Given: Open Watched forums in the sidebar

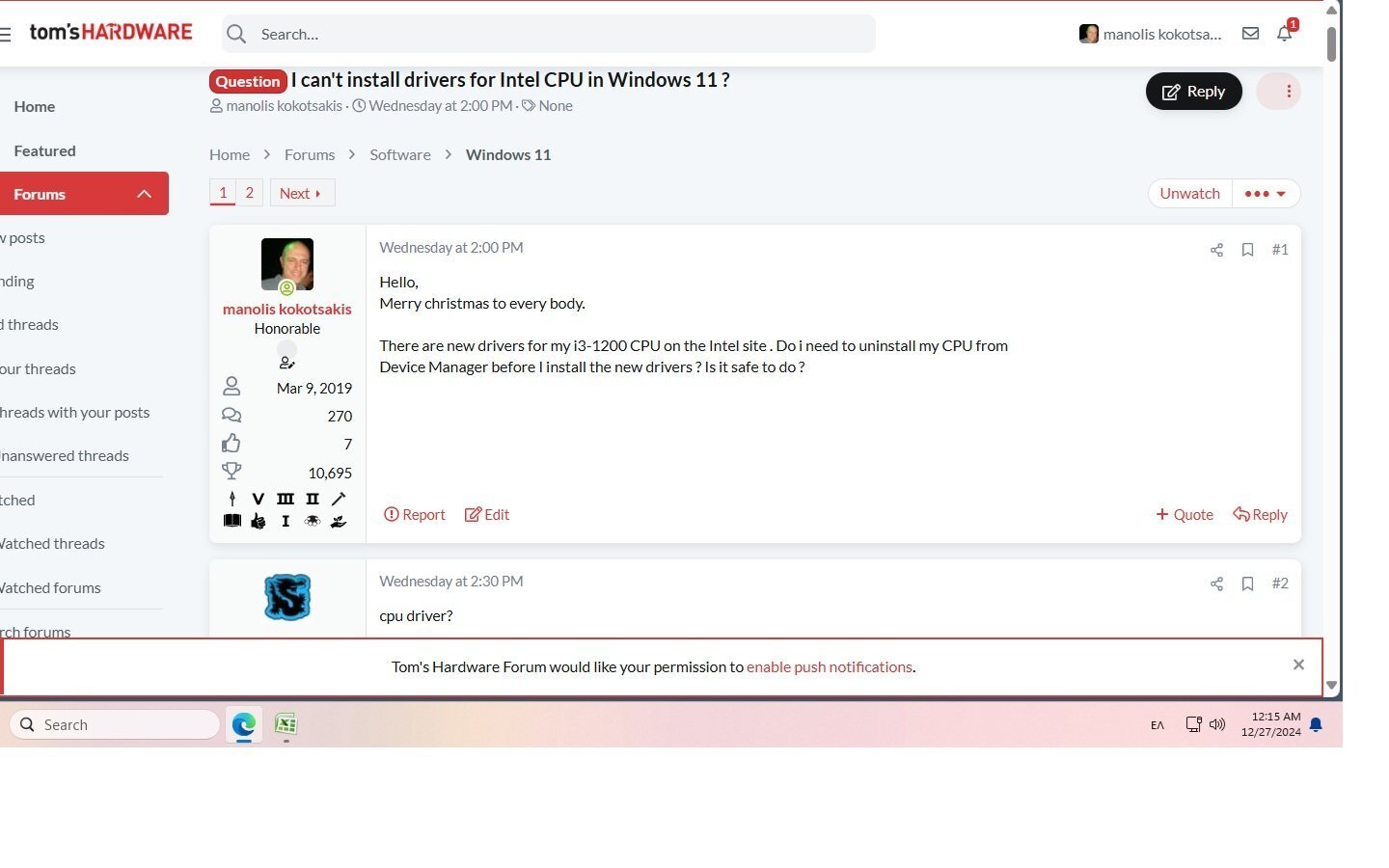Looking at the screenshot, I should coord(50,588).
